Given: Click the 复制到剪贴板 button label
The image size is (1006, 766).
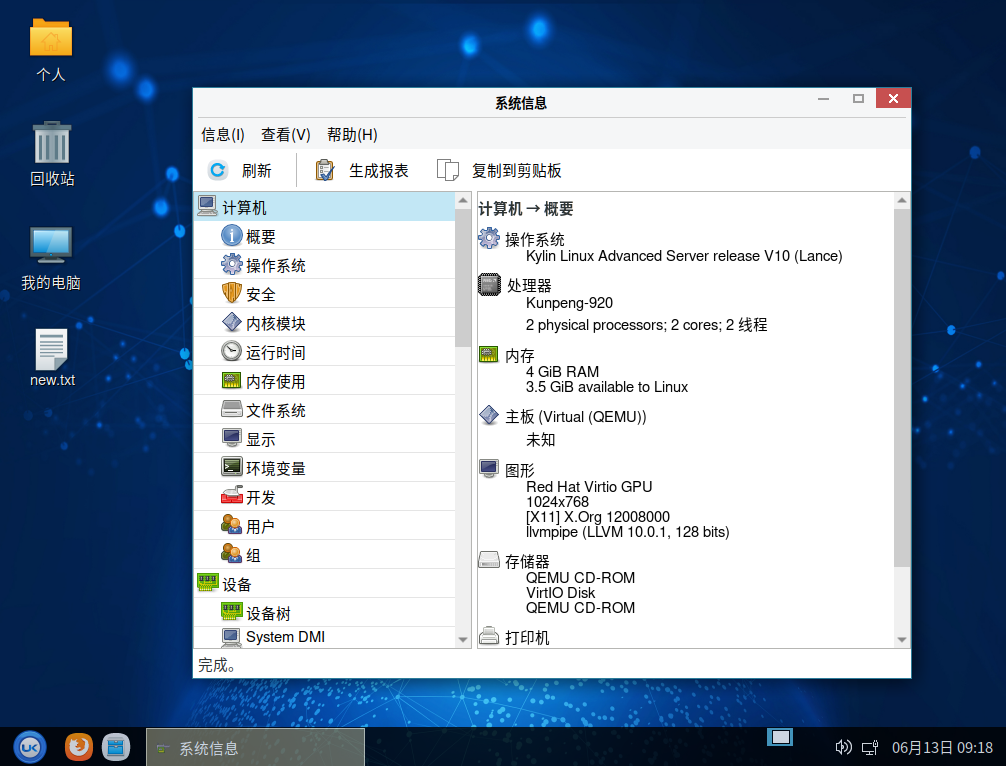Looking at the screenshot, I should point(516,171).
